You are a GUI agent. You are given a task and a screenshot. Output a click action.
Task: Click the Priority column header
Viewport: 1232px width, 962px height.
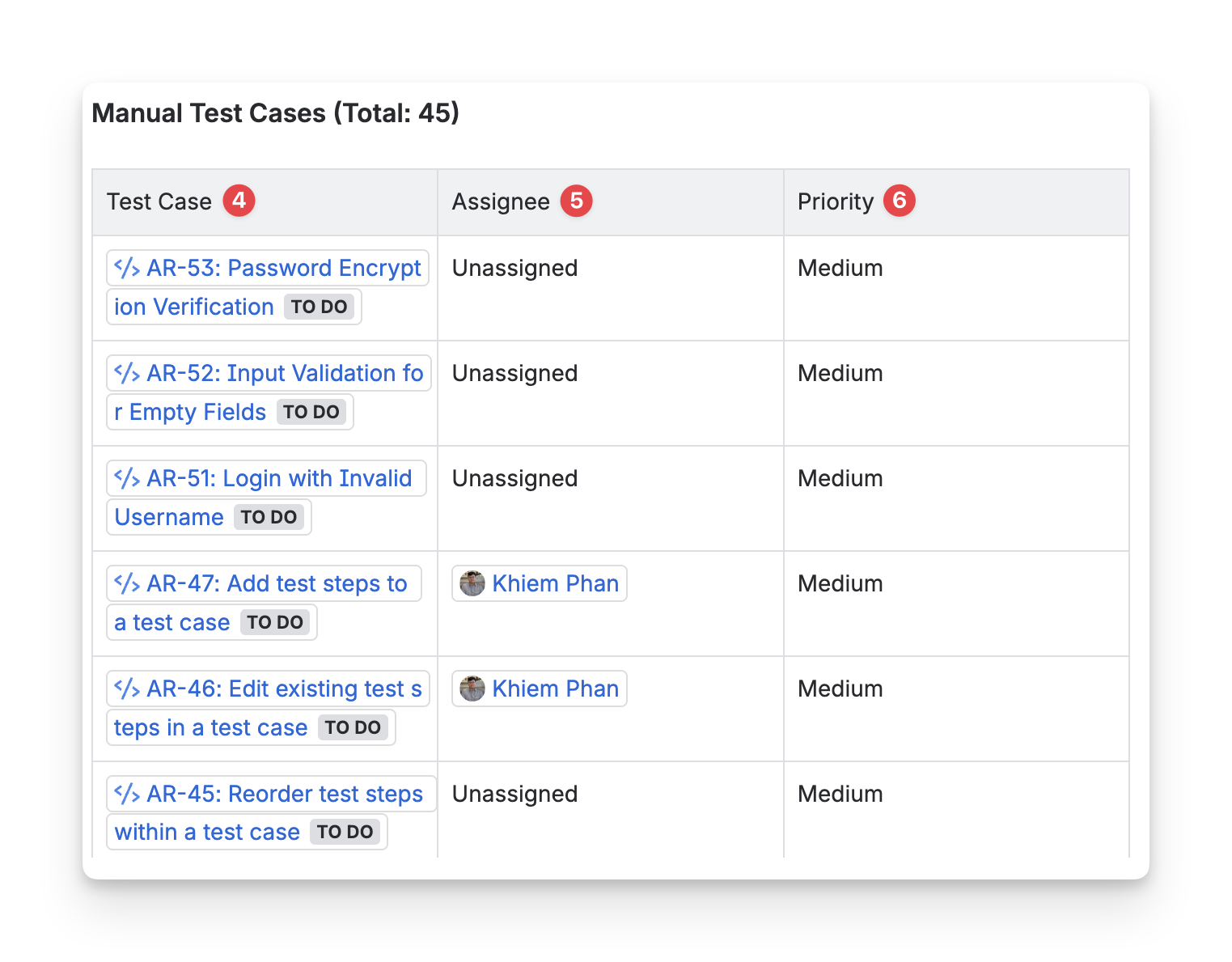pyautogui.click(x=836, y=201)
